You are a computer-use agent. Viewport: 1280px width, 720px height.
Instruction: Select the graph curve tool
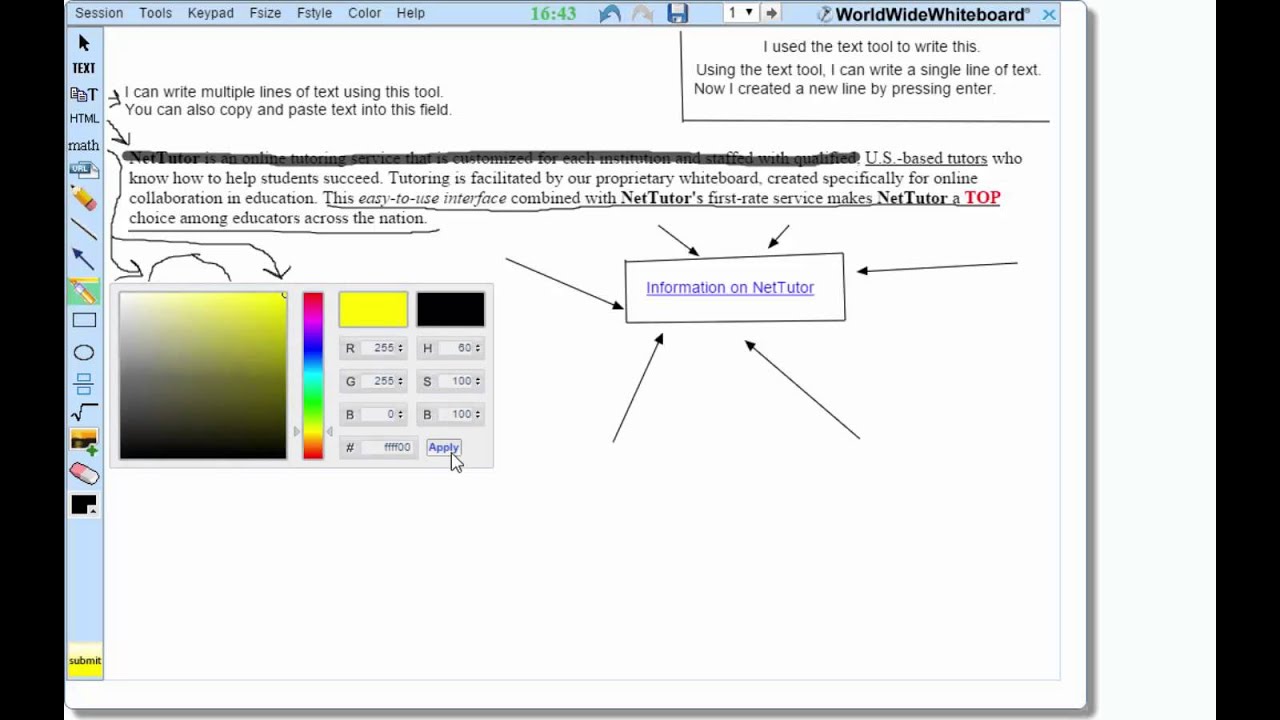pos(84,412)
